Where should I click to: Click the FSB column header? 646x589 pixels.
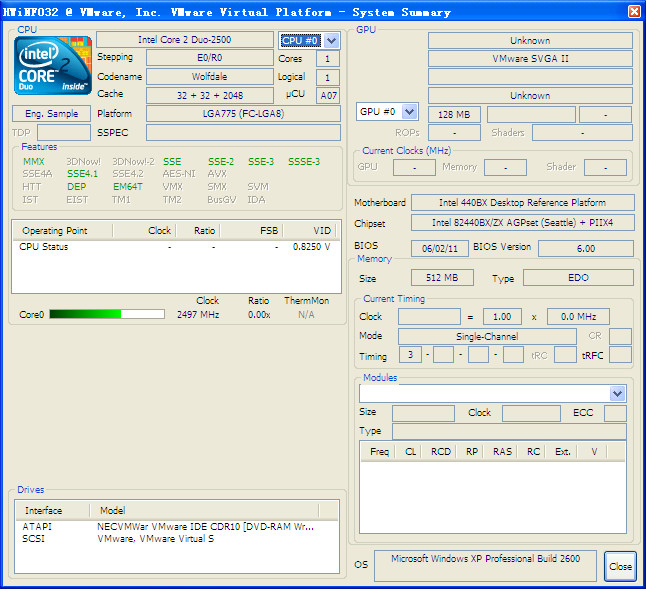point(252,231)
